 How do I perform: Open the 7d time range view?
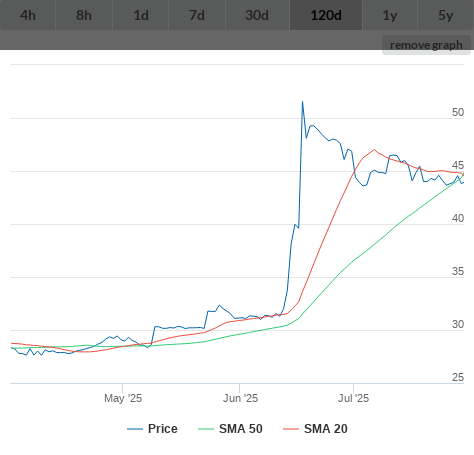(197, 15)
